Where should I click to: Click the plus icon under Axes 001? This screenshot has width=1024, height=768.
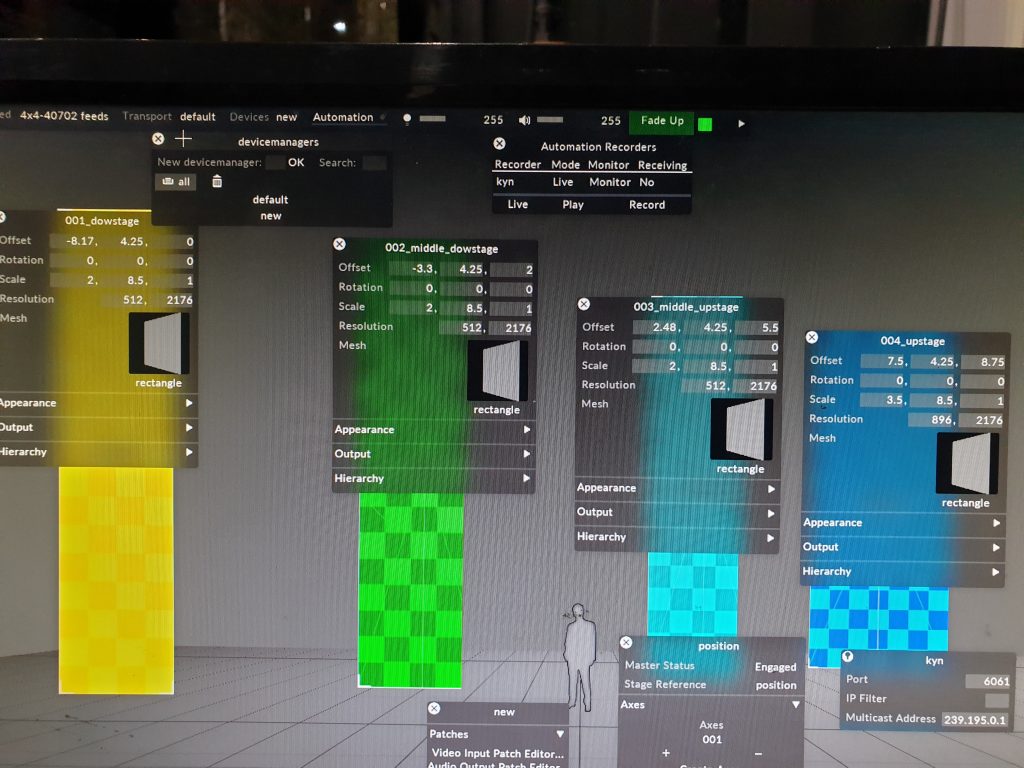[x=666, y=753]
